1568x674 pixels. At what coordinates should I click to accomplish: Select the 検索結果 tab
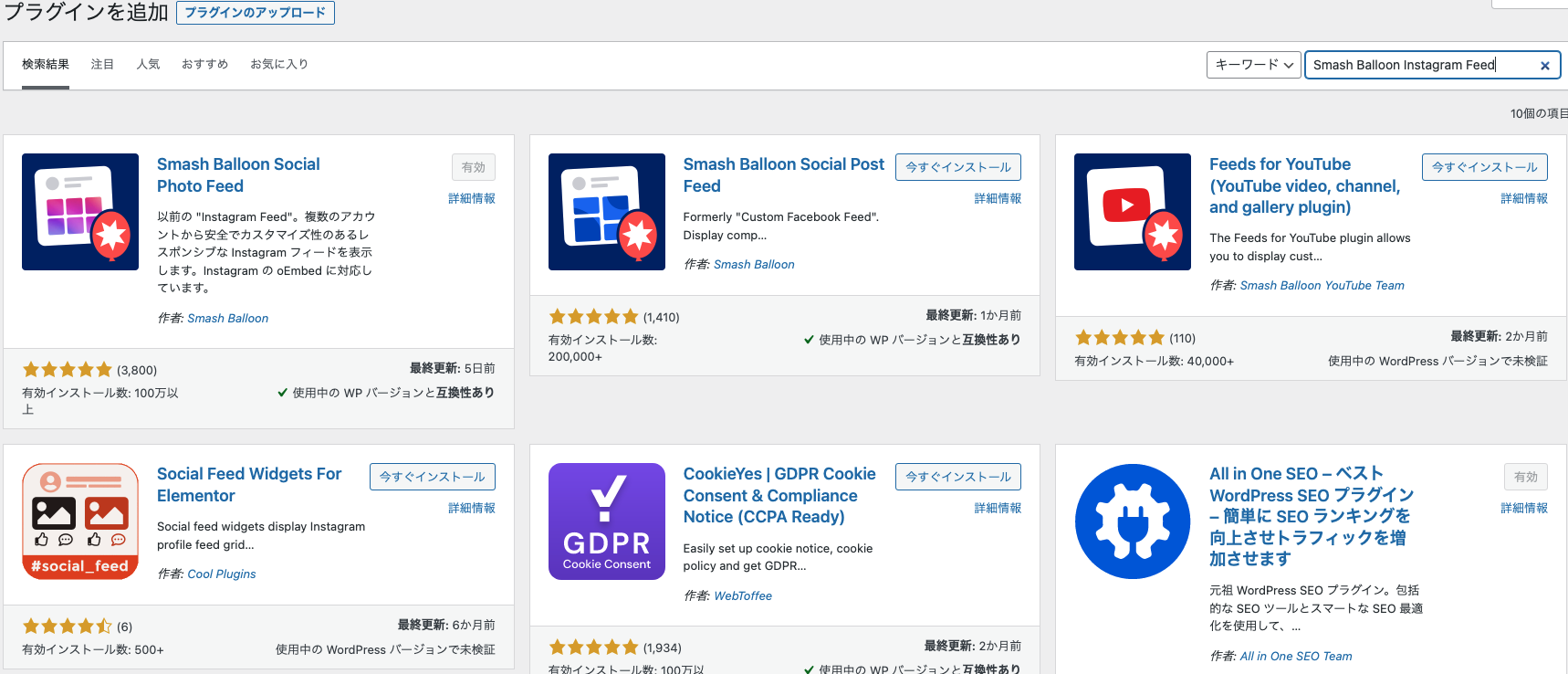pos(46,65)
